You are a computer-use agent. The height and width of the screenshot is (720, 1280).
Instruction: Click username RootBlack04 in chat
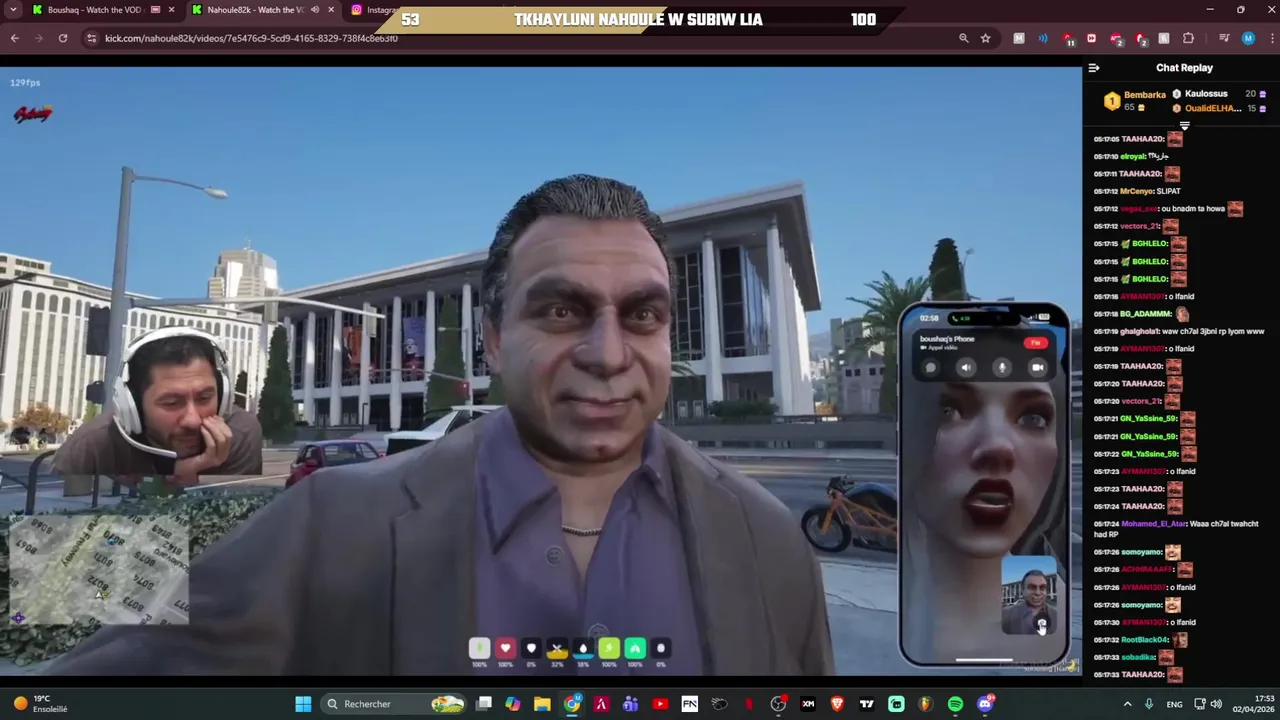1144,640
